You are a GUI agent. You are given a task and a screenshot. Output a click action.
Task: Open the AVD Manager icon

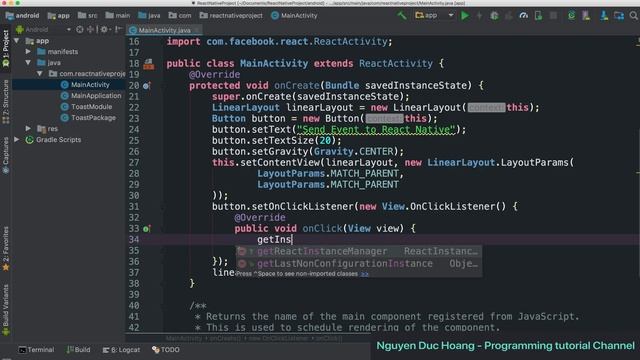[586, 16]
